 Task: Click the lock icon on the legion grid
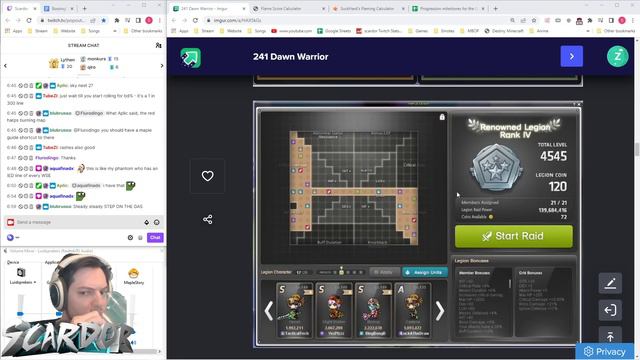[442, 117]
